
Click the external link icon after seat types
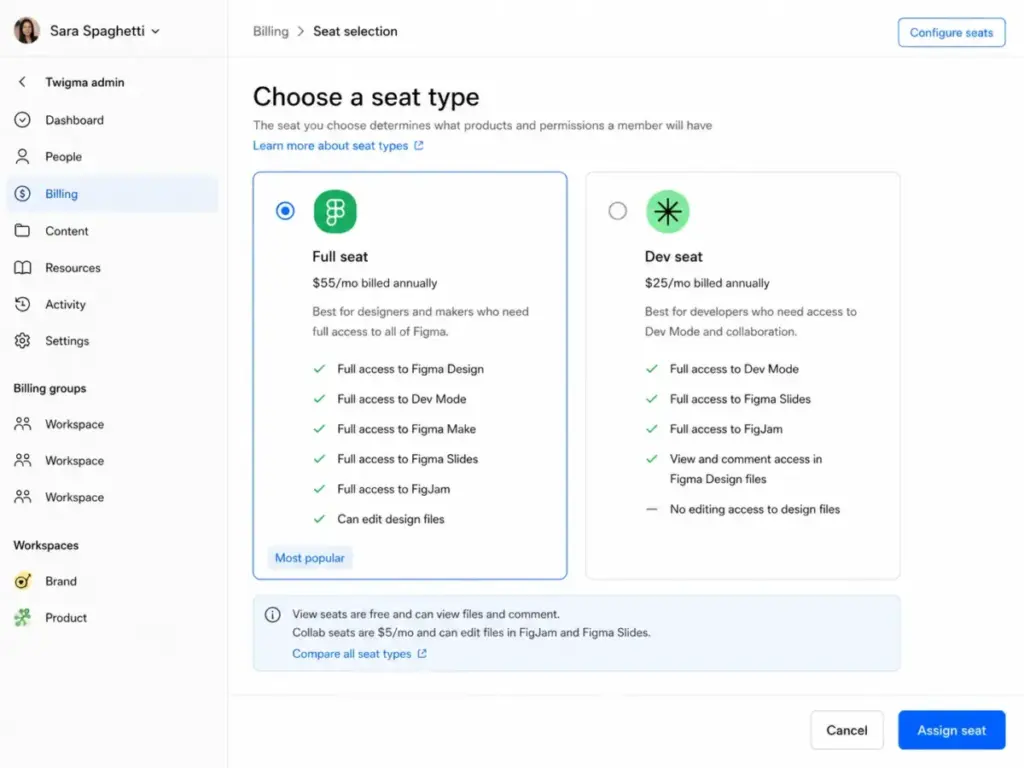coord(419,146)
